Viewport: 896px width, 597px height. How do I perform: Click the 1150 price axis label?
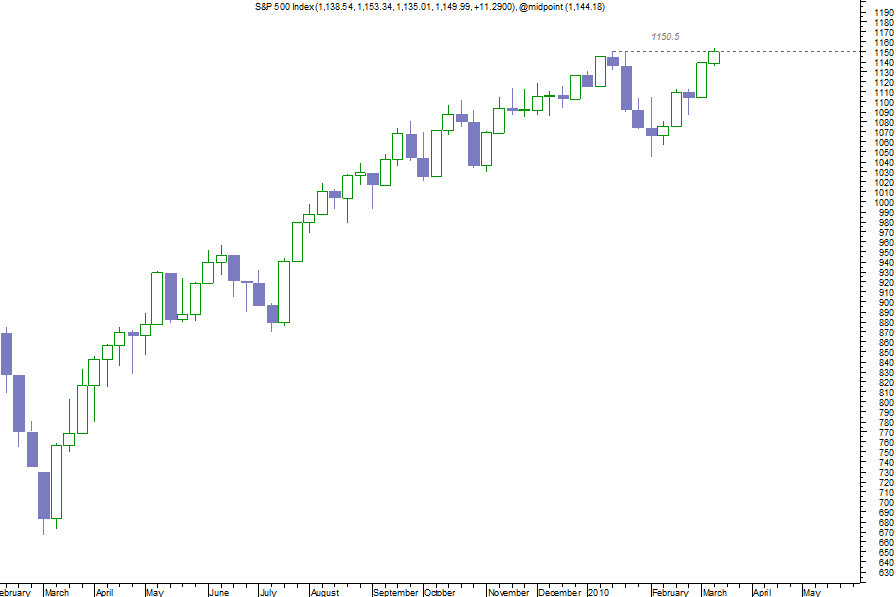pyautogui.click(x=884, y=53)
